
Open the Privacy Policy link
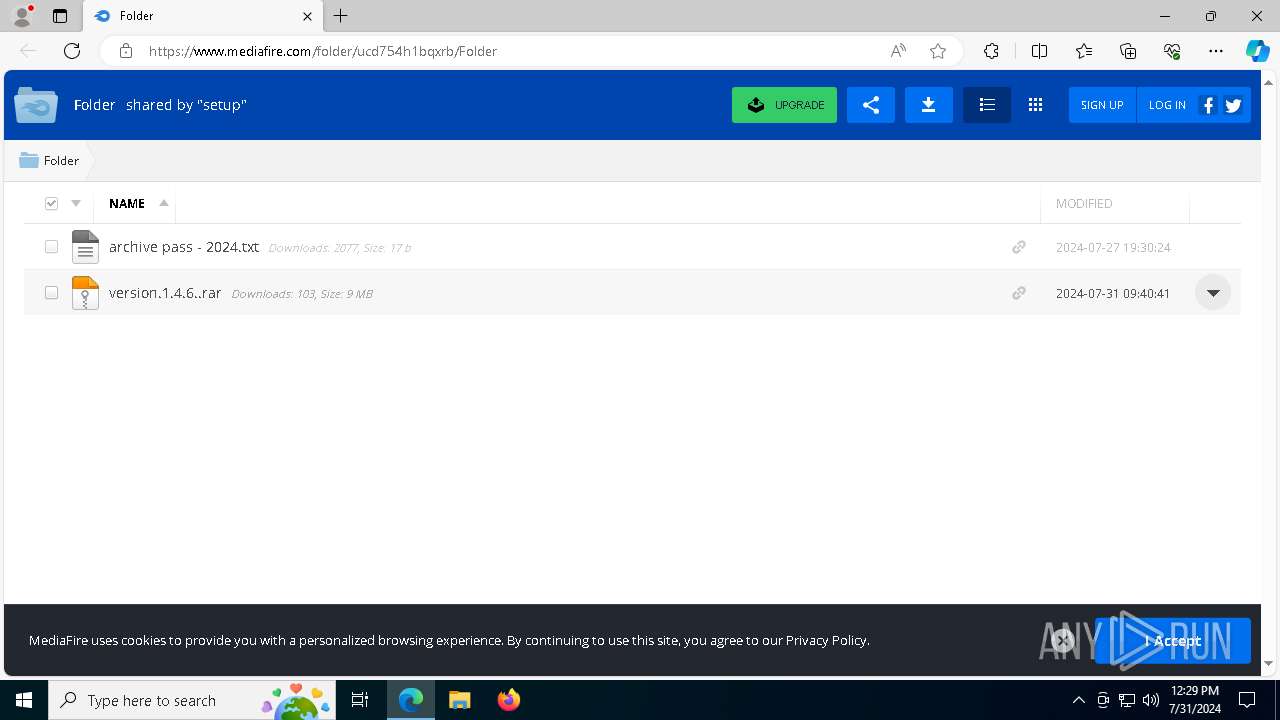[x=826, y=640]
